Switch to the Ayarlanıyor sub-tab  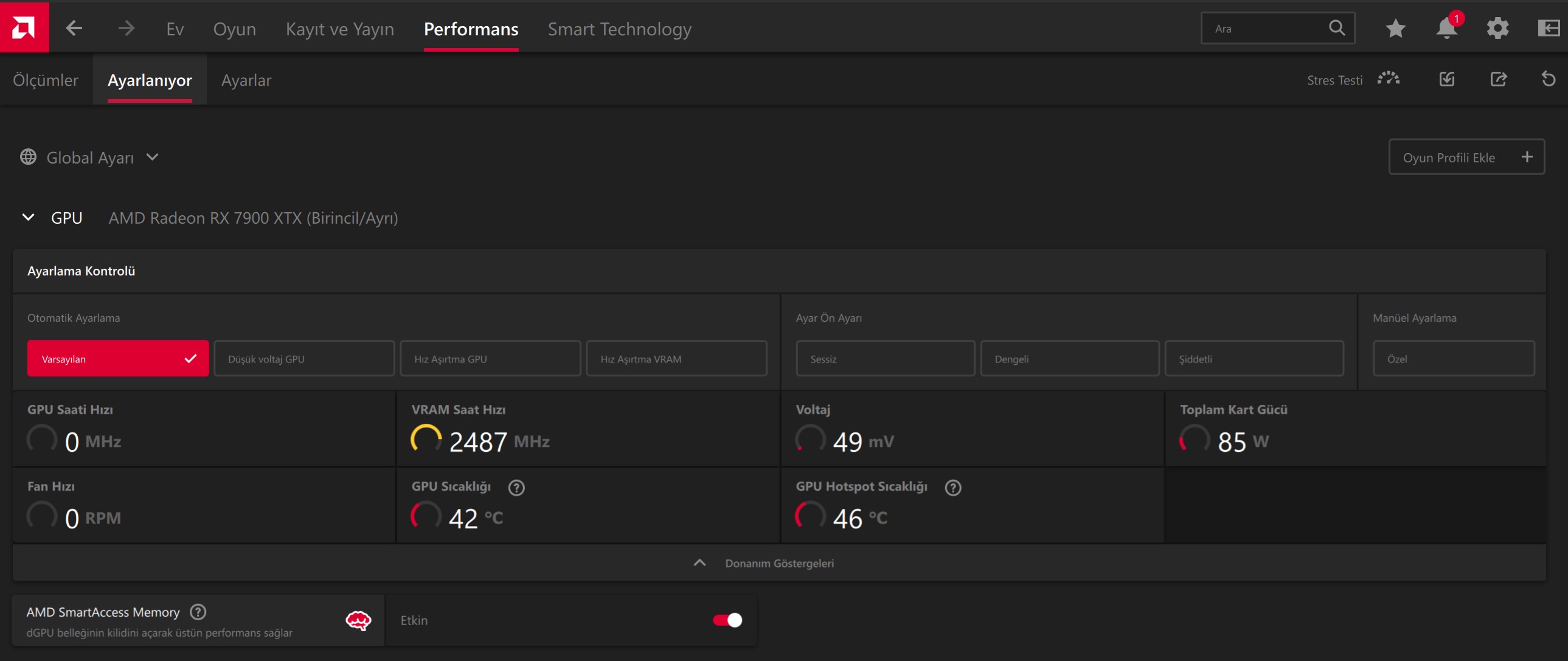[x=150, y=80]
